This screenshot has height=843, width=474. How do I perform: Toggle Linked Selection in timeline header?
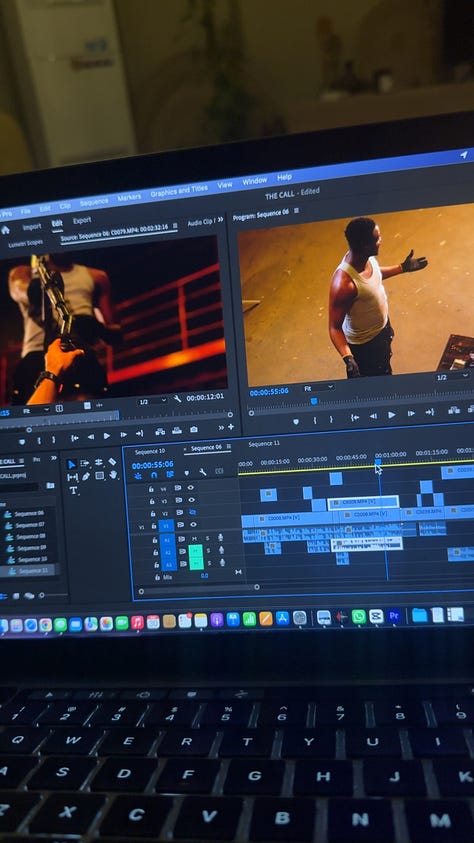[170, 474]
